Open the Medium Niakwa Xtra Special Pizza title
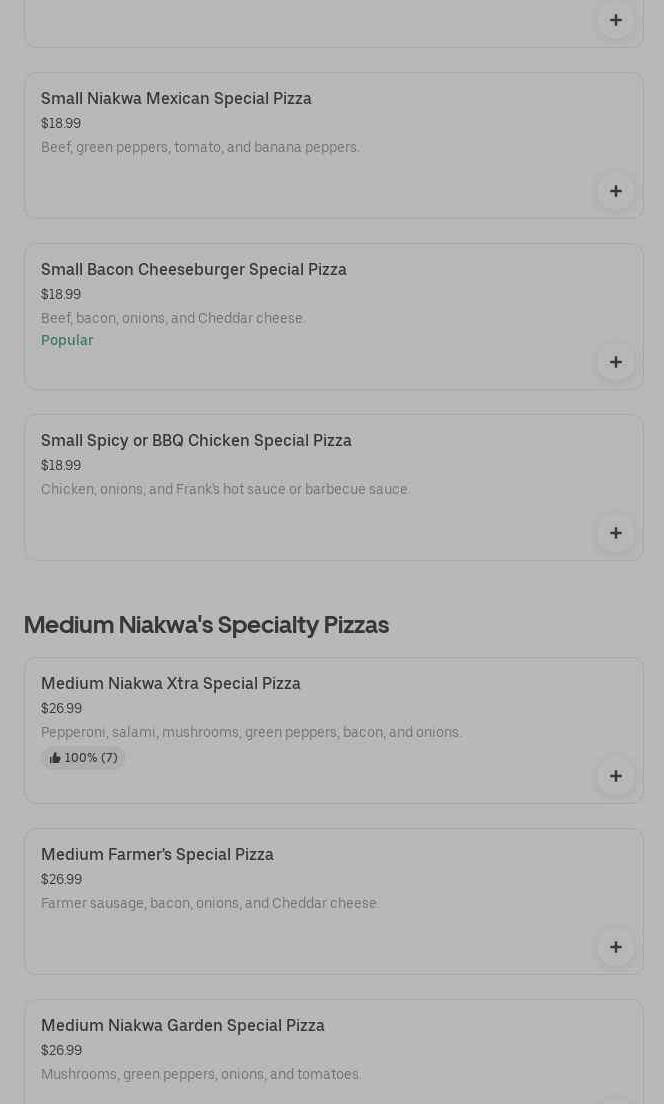The height and width of the screenshot is (1104, 664). coord(170,684)
